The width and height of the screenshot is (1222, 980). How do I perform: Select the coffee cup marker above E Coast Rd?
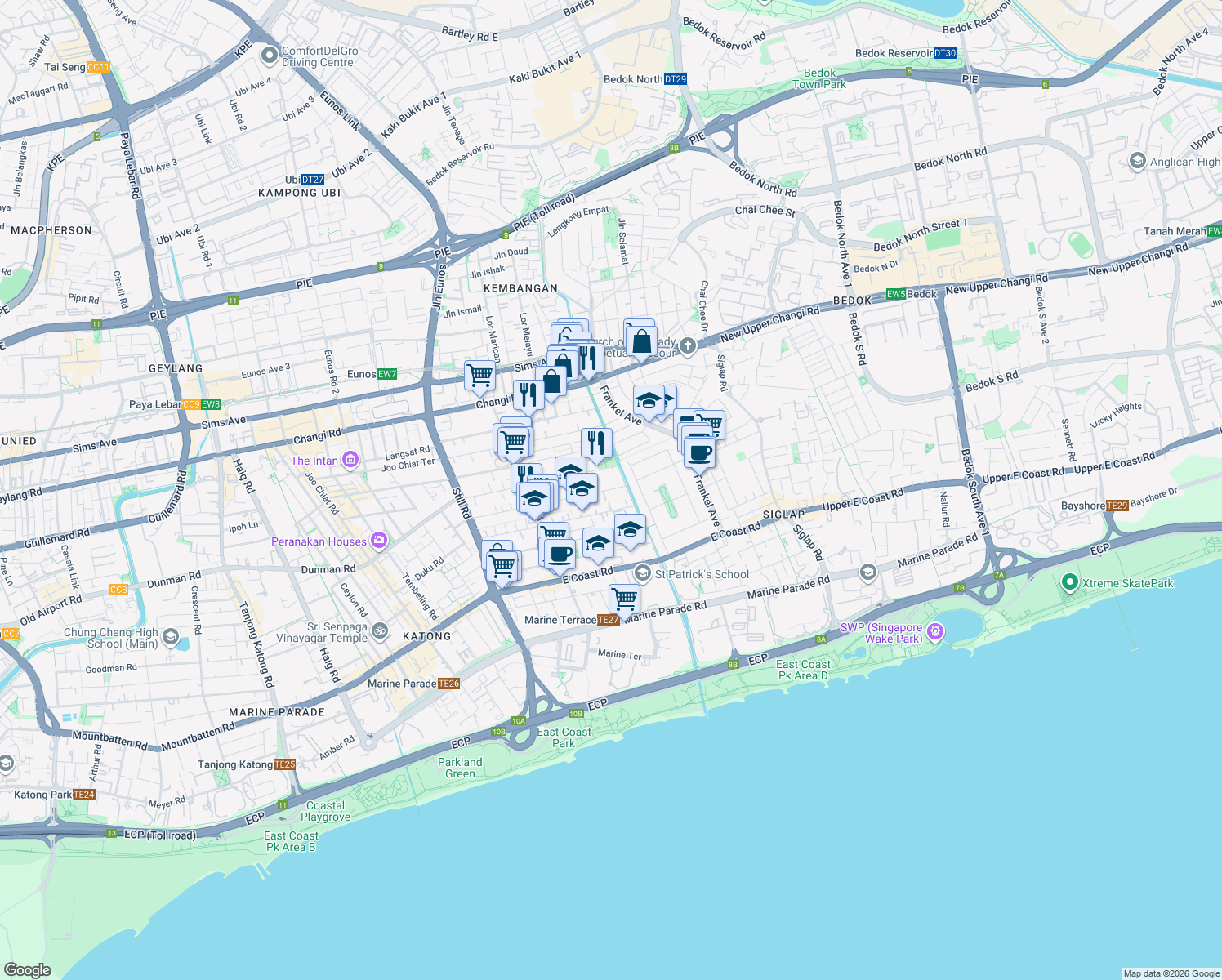(x=560, y=554)
